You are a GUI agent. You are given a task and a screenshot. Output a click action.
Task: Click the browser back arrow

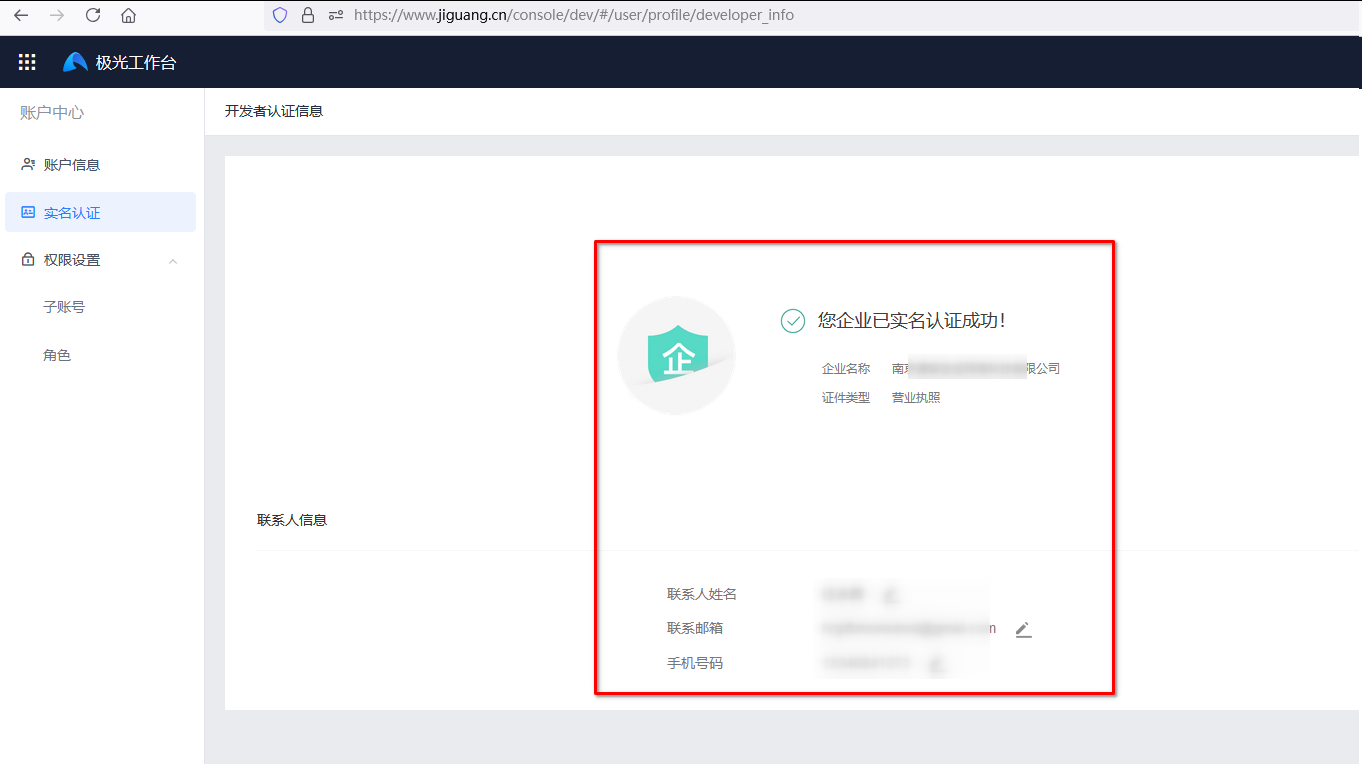tap(21, 15)
